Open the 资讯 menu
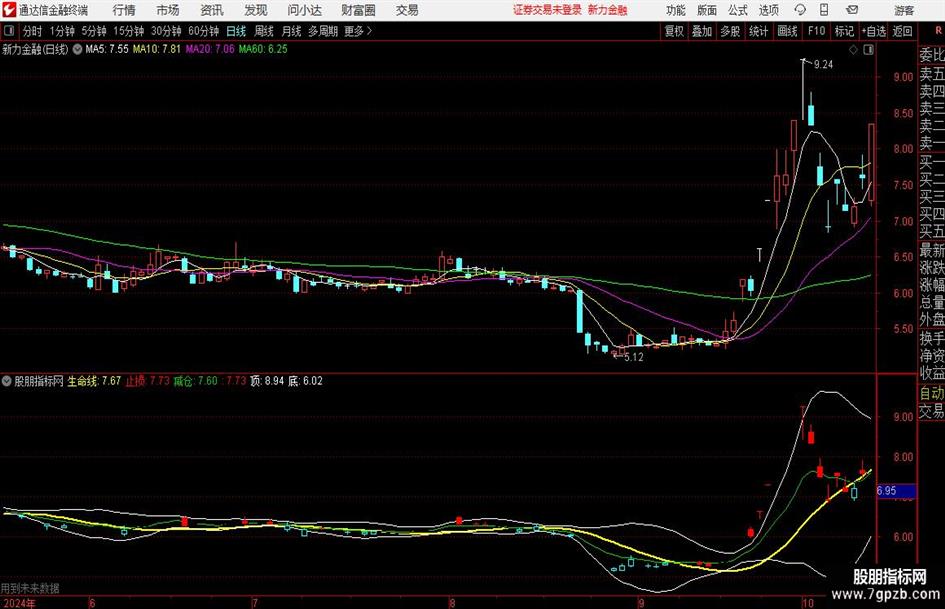The image size is (945, 609). pyautogui.click(x=212, y=10)
